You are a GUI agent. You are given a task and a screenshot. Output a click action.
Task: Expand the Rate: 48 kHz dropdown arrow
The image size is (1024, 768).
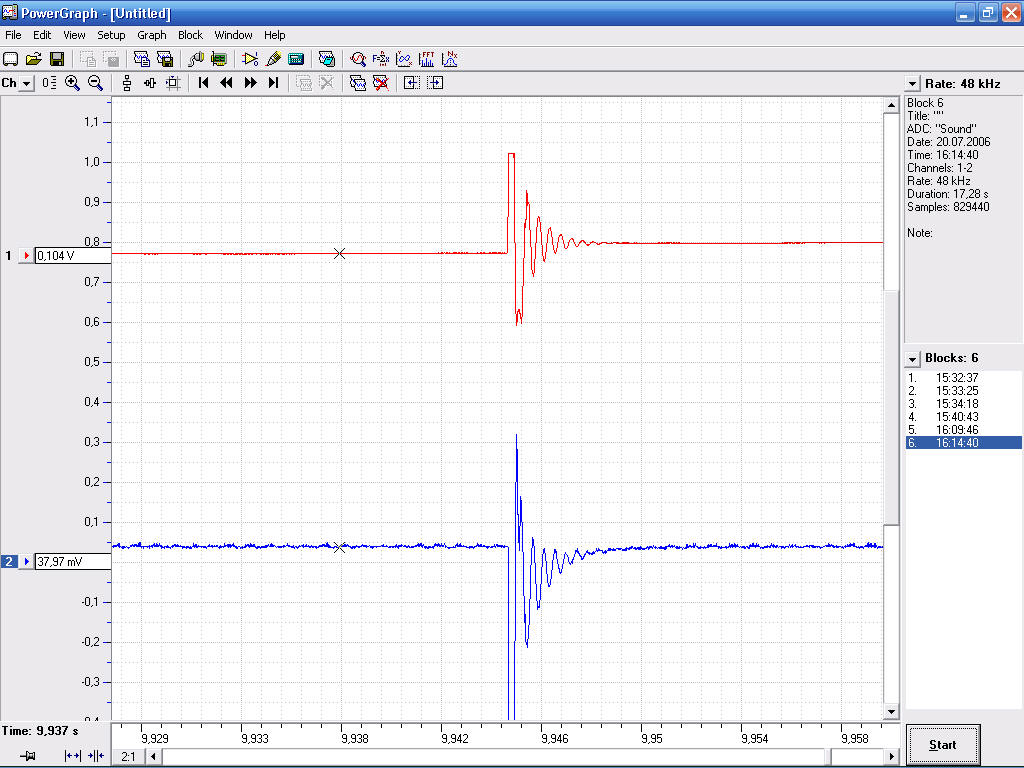[x=912, y=84]
